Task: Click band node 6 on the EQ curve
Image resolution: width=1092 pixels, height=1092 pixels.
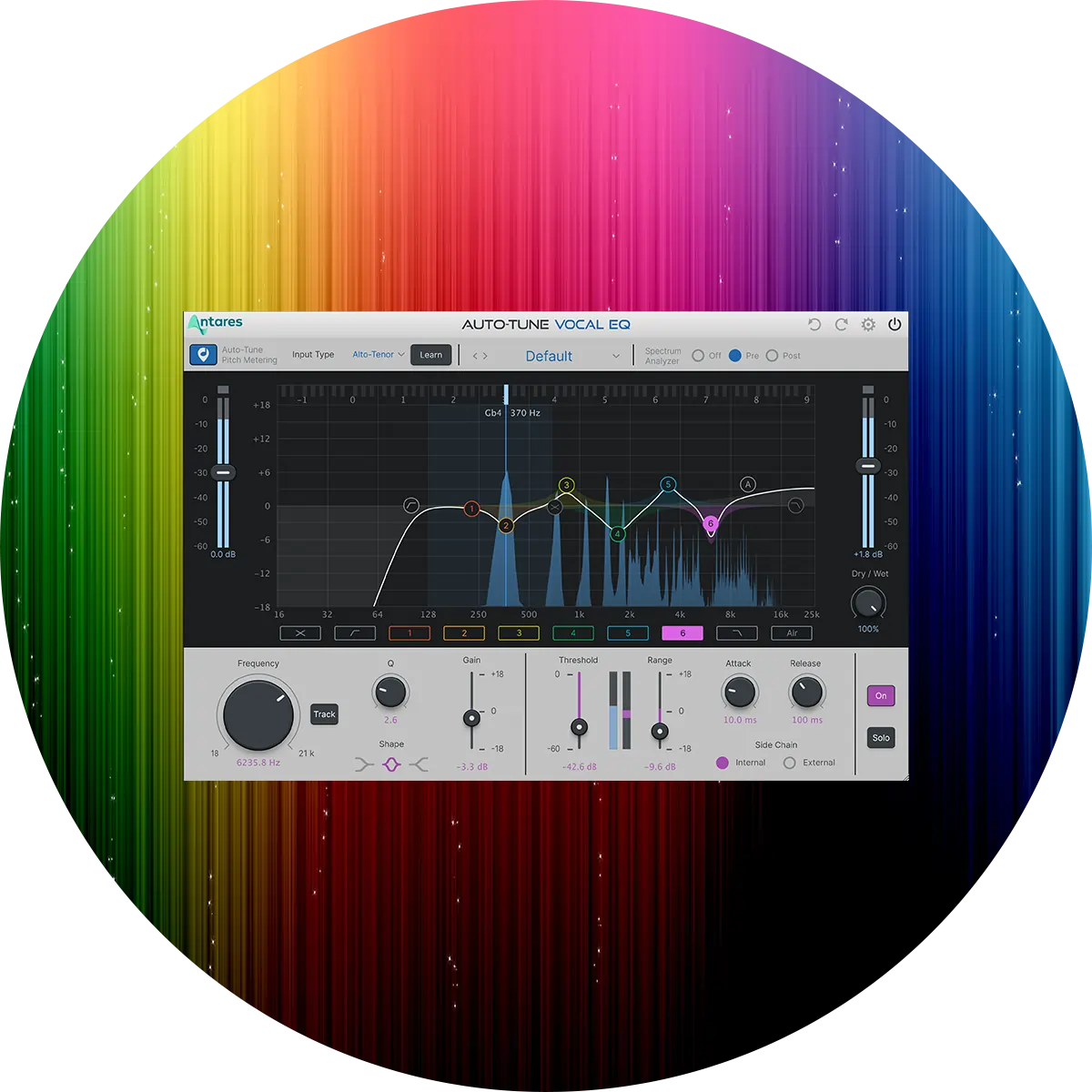Action: pos(711,523)
